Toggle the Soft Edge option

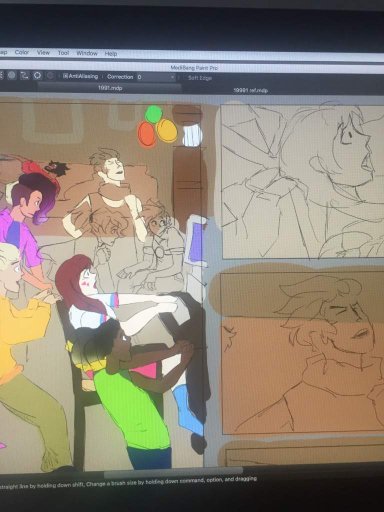click(x=200, y=78)
